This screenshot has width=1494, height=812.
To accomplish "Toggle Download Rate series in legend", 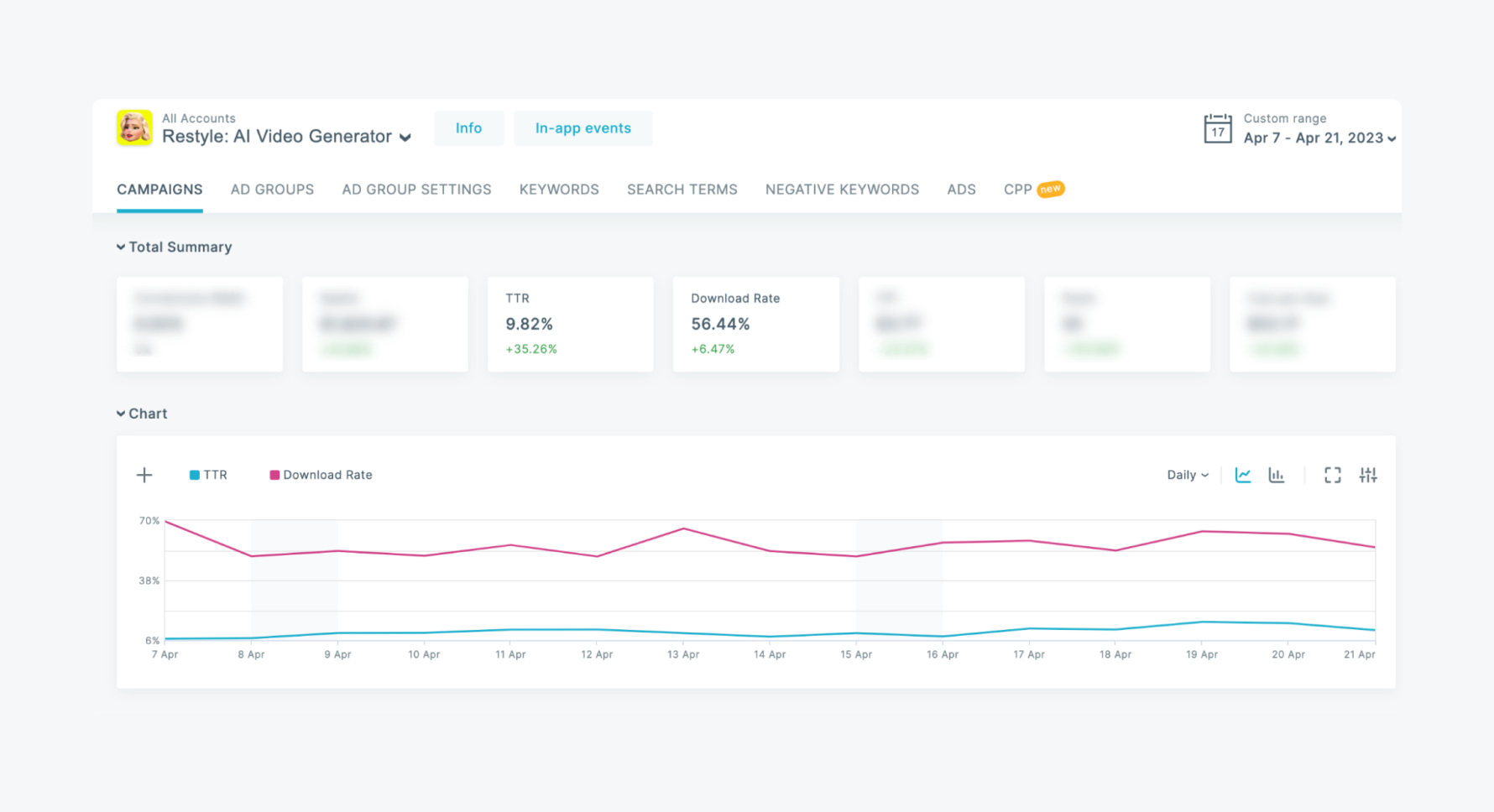I will [x=321, y=475].
